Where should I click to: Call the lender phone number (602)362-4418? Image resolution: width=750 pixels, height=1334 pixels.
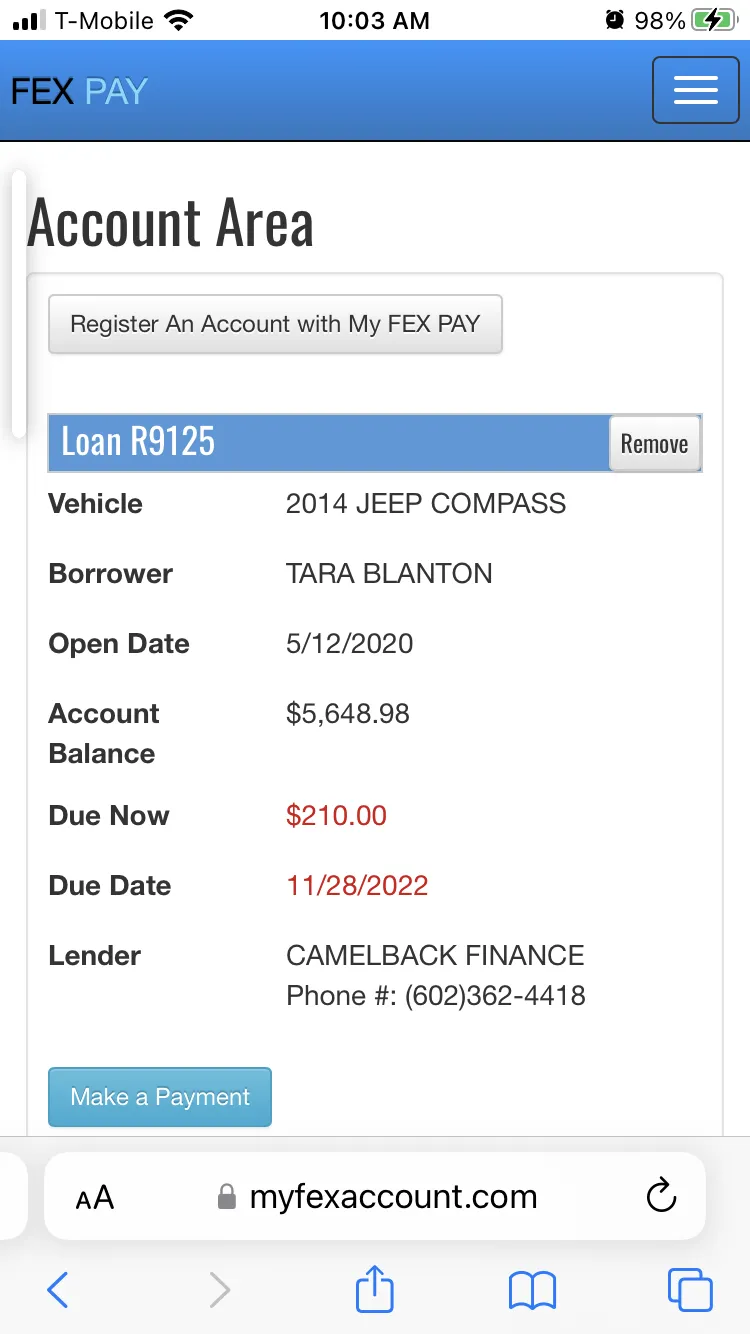click(495, 996)
